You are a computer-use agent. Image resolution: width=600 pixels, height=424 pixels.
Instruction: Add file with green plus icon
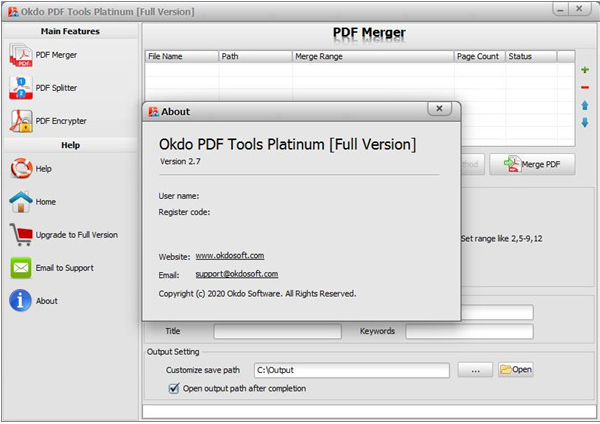click(x=585, y=70)
